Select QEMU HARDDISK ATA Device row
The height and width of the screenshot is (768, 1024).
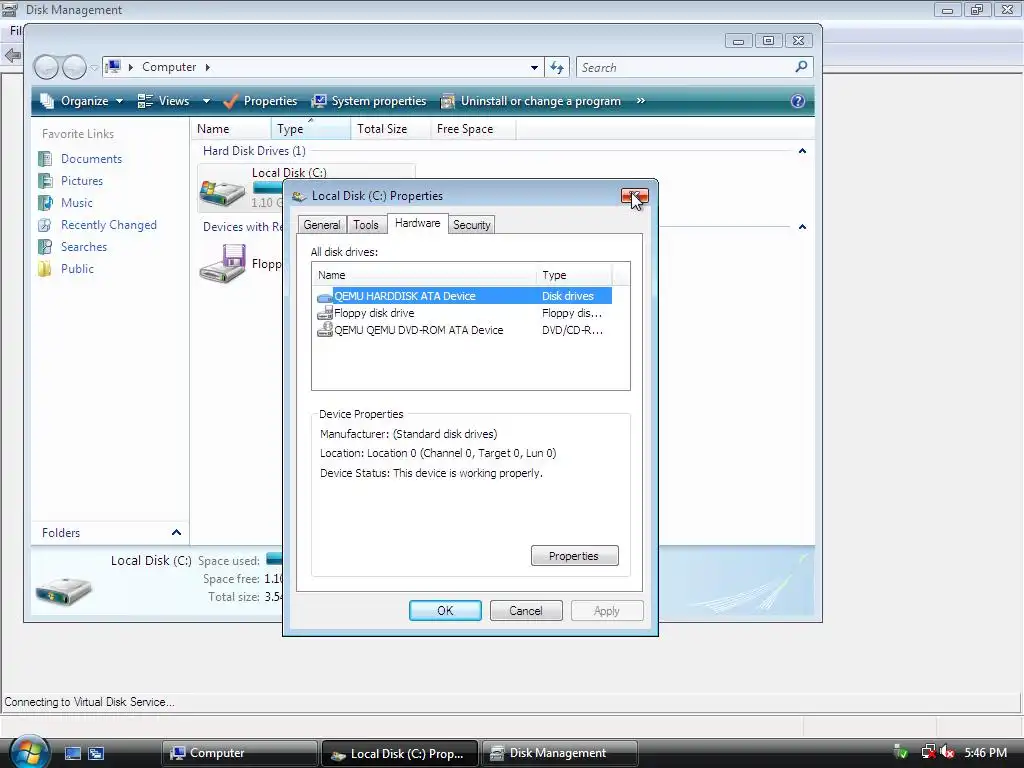pyautogui.click(x=464, y=296)
